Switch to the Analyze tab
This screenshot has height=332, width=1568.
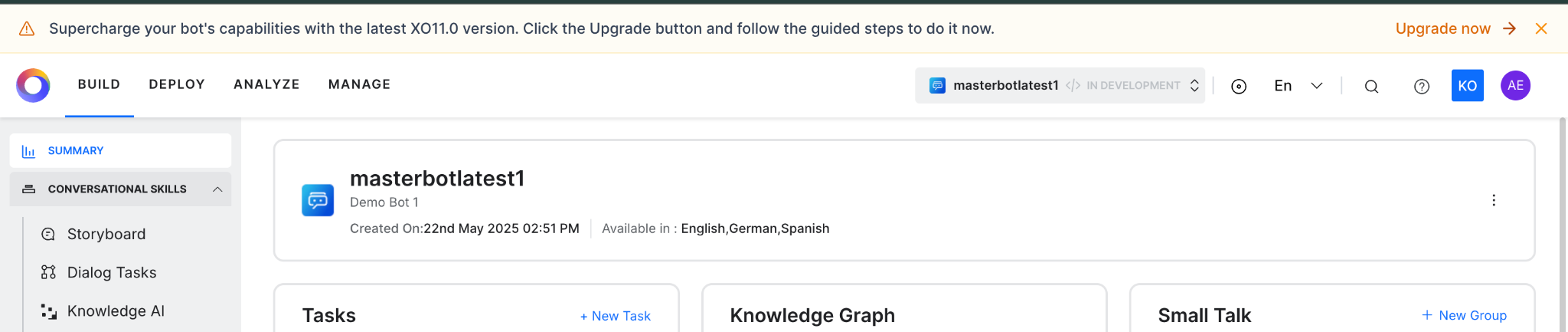pyautogui.click(x=266, y=84)
